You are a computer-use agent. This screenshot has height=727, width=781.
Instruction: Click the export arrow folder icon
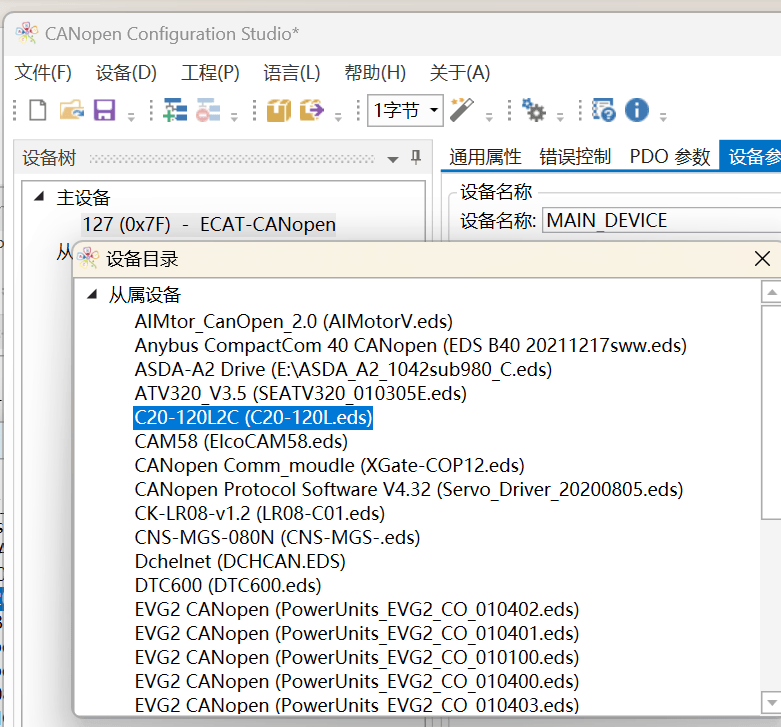(x=312, y=110)
